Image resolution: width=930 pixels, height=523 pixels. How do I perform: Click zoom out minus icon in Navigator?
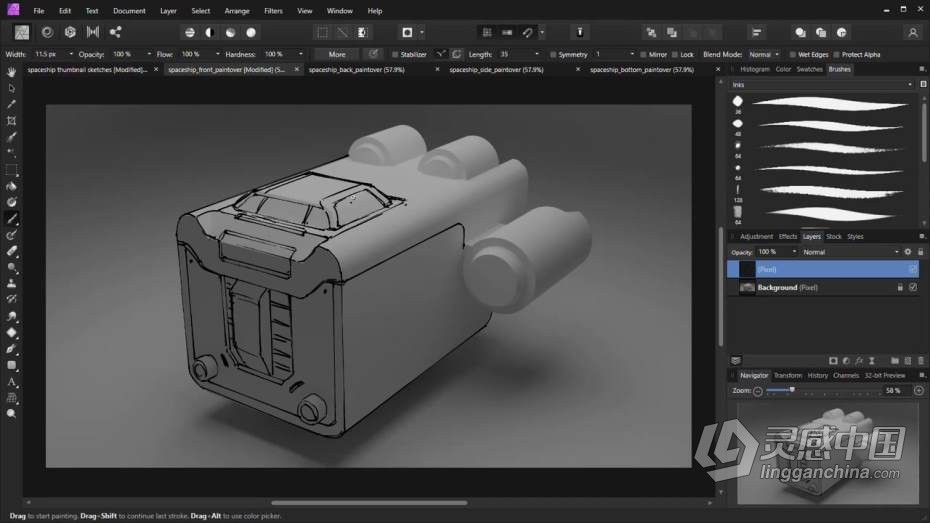(x=758, y=391)
